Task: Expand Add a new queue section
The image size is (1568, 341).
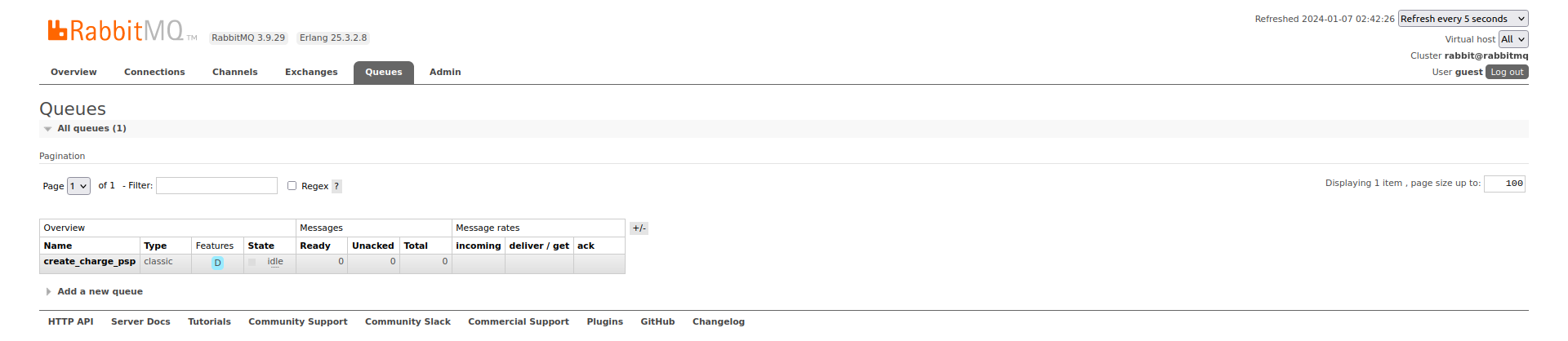Action: (100, 291)
